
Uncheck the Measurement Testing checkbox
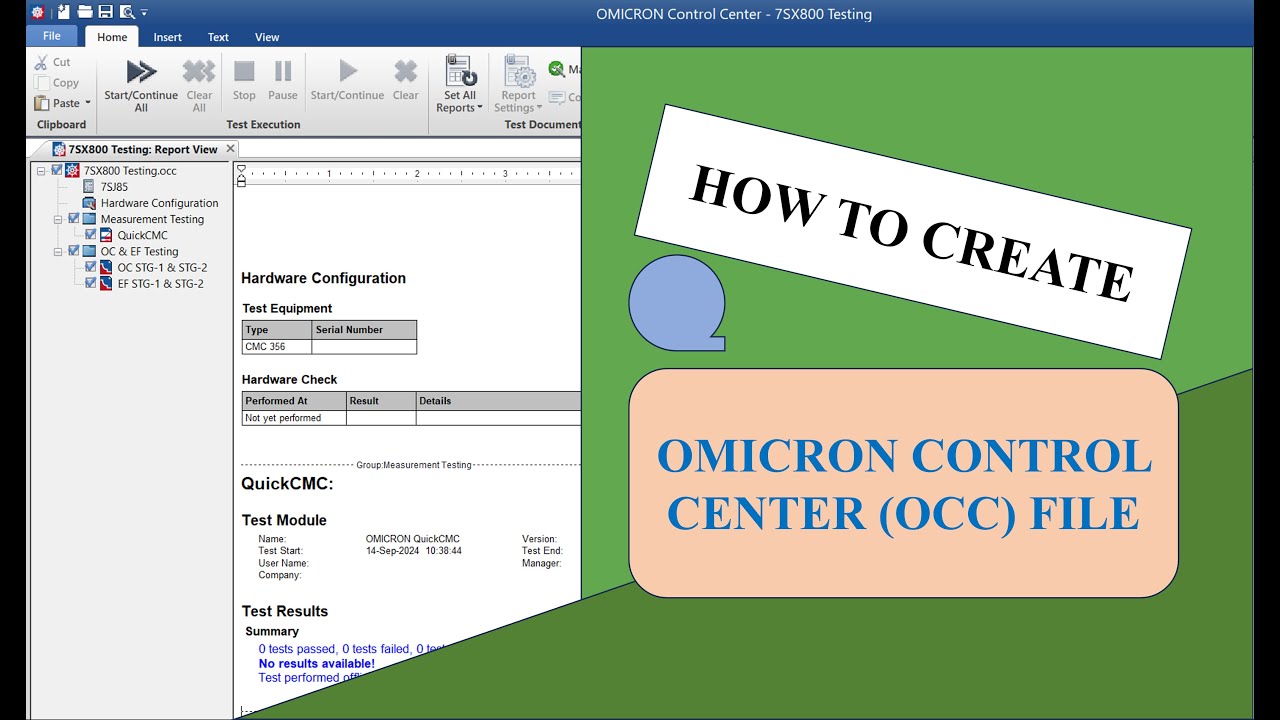(x=74, y=218)
